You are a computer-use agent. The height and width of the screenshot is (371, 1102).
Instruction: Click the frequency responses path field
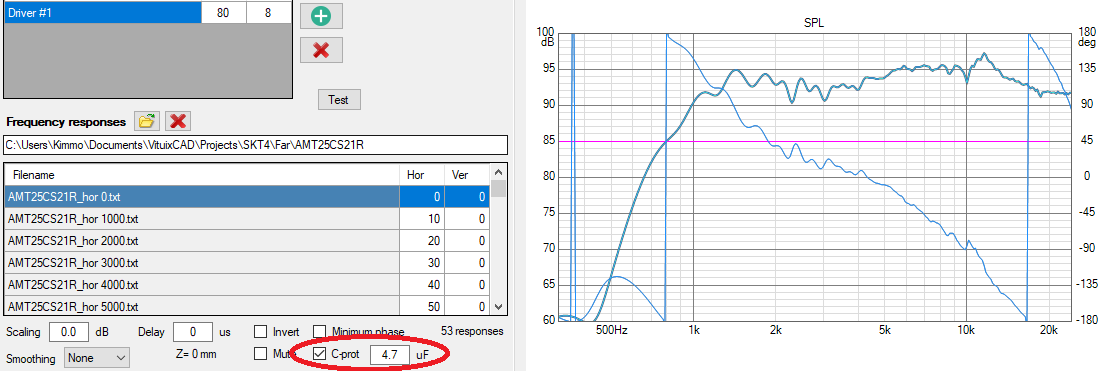(255, 145)
